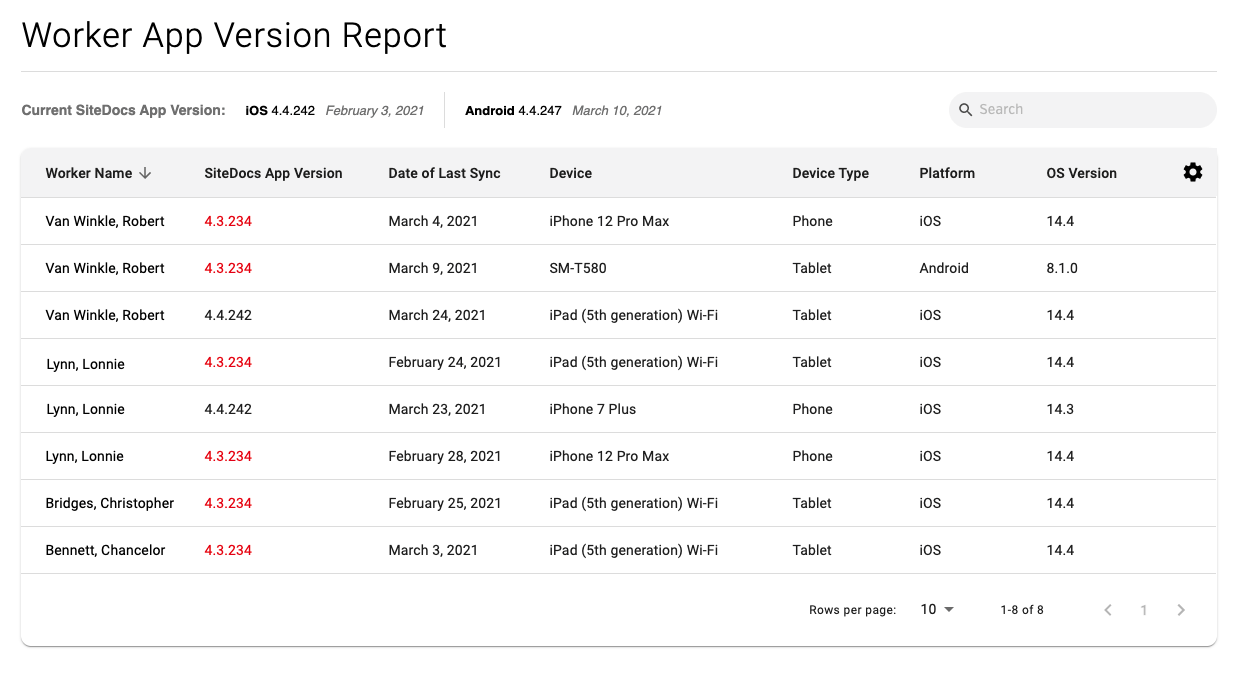
Task: Click March 3, 2021 sync date
Action: point(433,550)
